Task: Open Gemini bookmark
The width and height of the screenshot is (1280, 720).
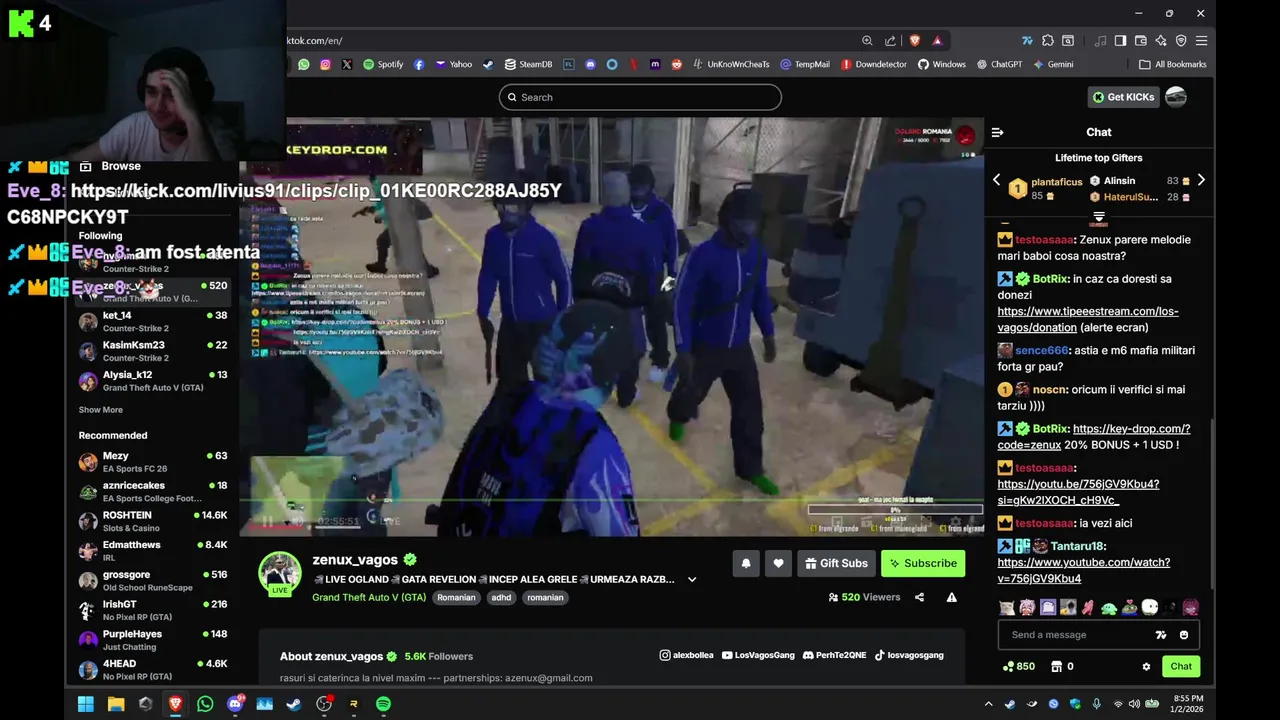Action: point(1053,64)
